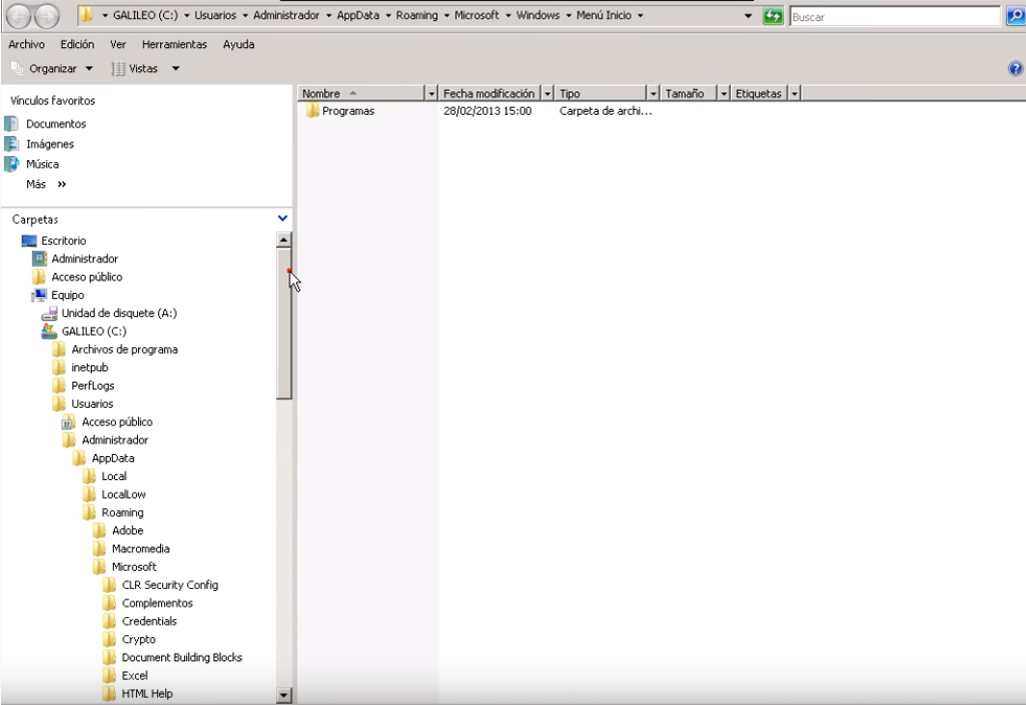1026x705 pixels.
Task: Click the GALILEO (C:) drive icon in tree
Action: pos(49,331)
